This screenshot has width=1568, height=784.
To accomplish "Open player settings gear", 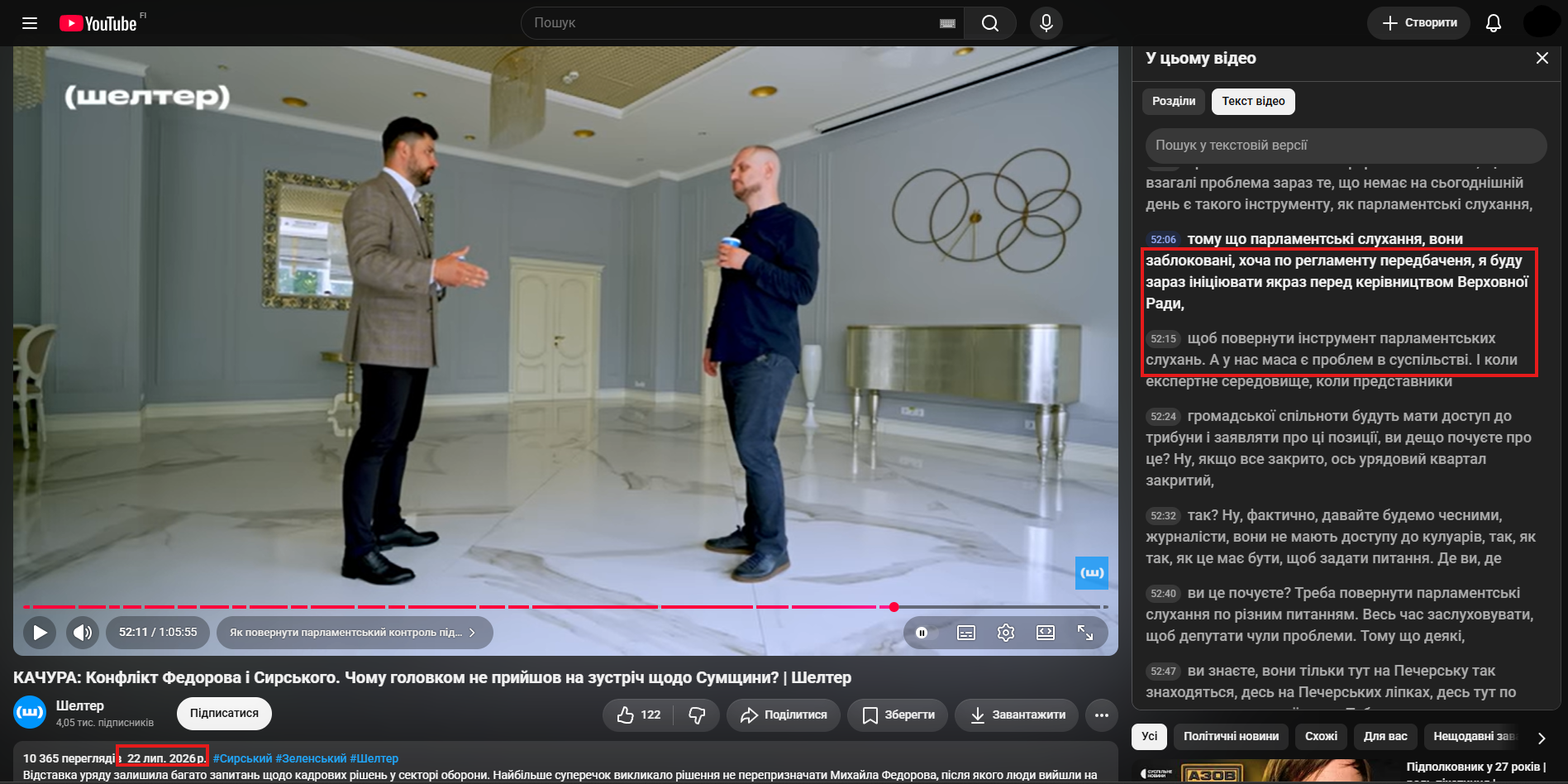I will 1006,633.
